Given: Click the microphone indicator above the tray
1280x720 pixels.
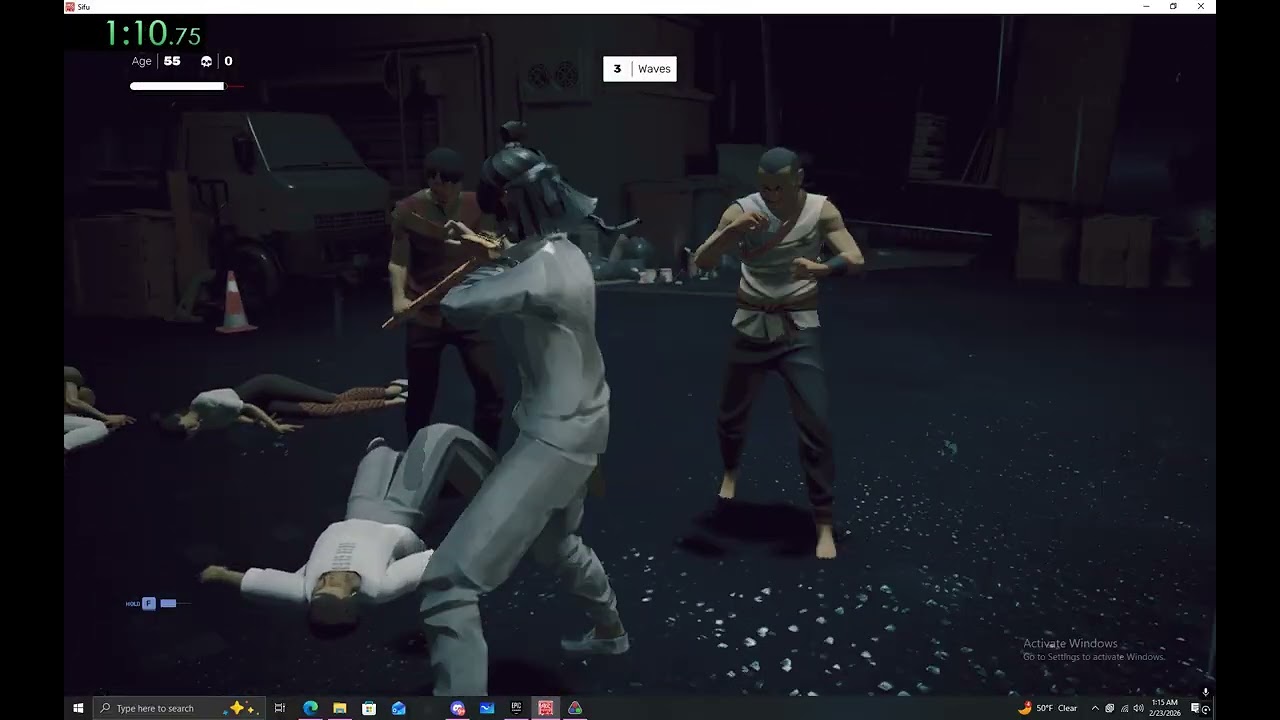Looking at the screenshot, I should click(1205, 691).
